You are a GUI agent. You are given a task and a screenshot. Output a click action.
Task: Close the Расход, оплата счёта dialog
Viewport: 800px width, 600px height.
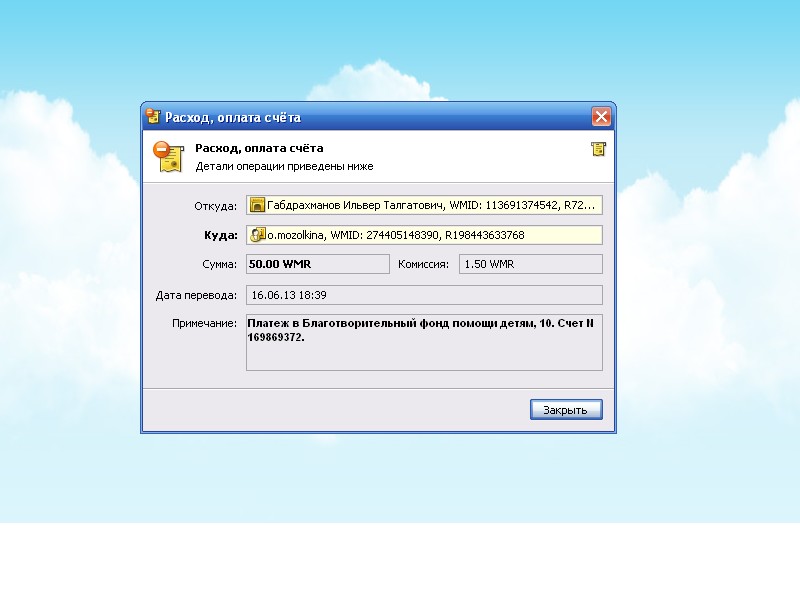click(566, 410)
